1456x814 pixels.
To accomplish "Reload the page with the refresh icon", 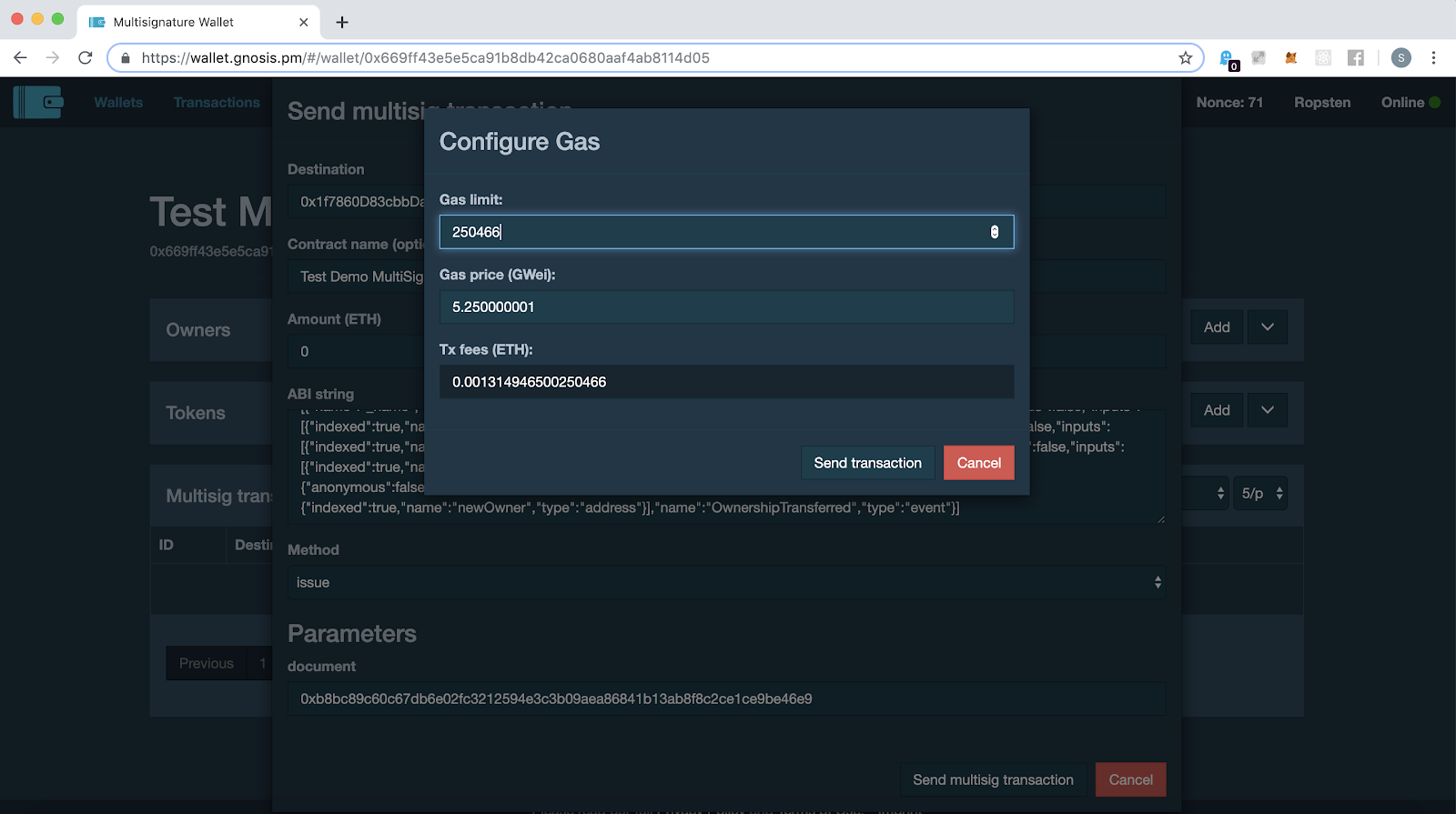I will point(86,58).
